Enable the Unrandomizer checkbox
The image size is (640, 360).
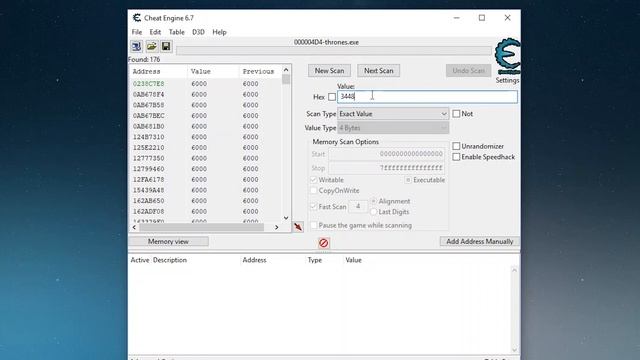(x=456, y=146)
